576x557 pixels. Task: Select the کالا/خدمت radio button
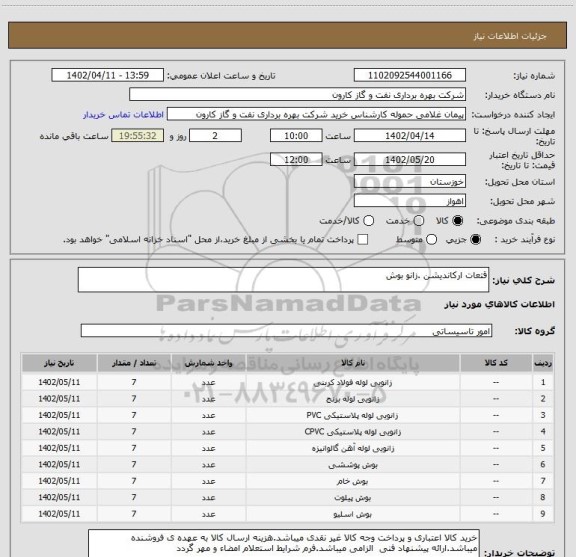click(x=368, y=221)
